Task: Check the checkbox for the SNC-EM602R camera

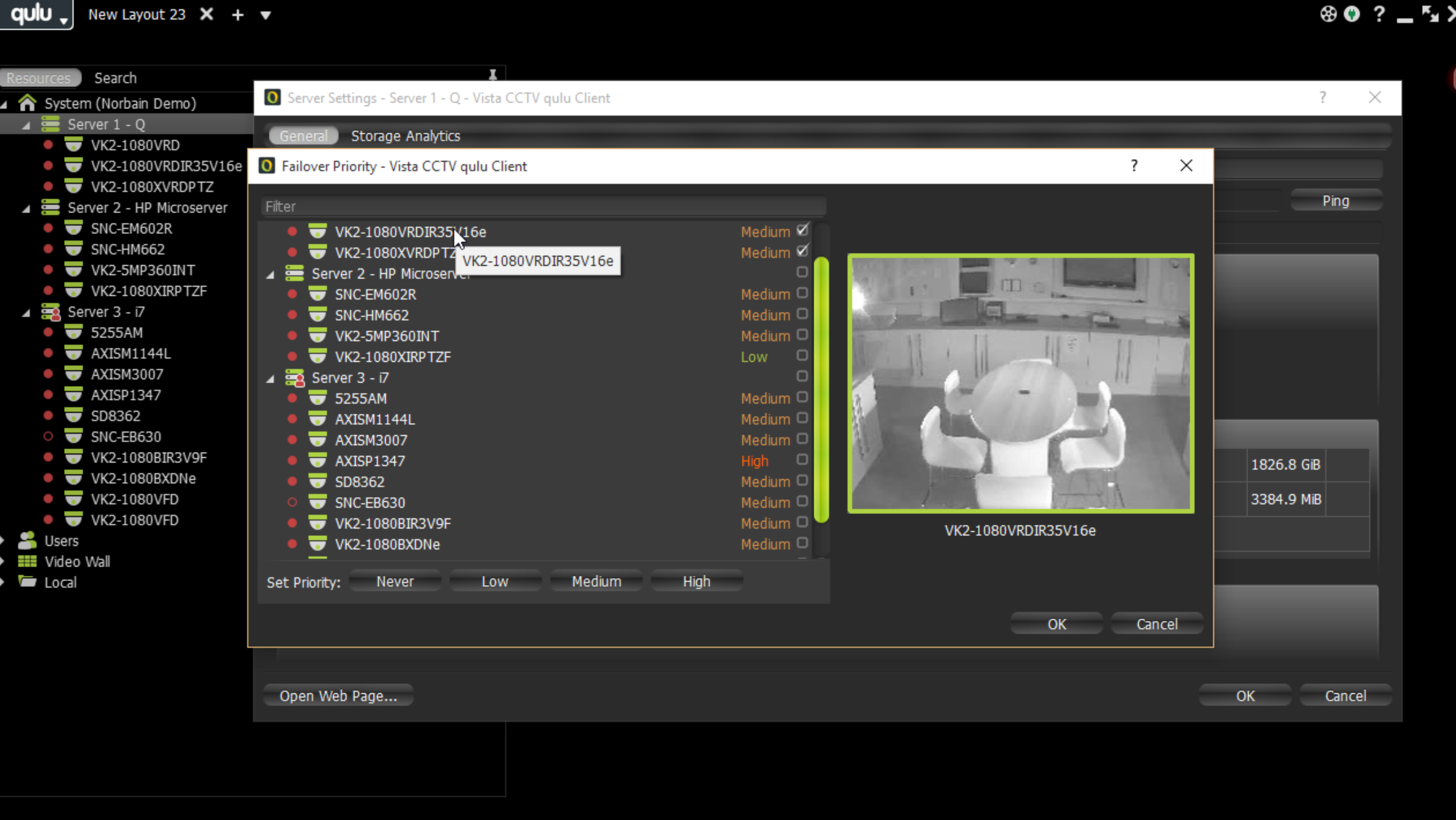Action: (x=802, y=293)
